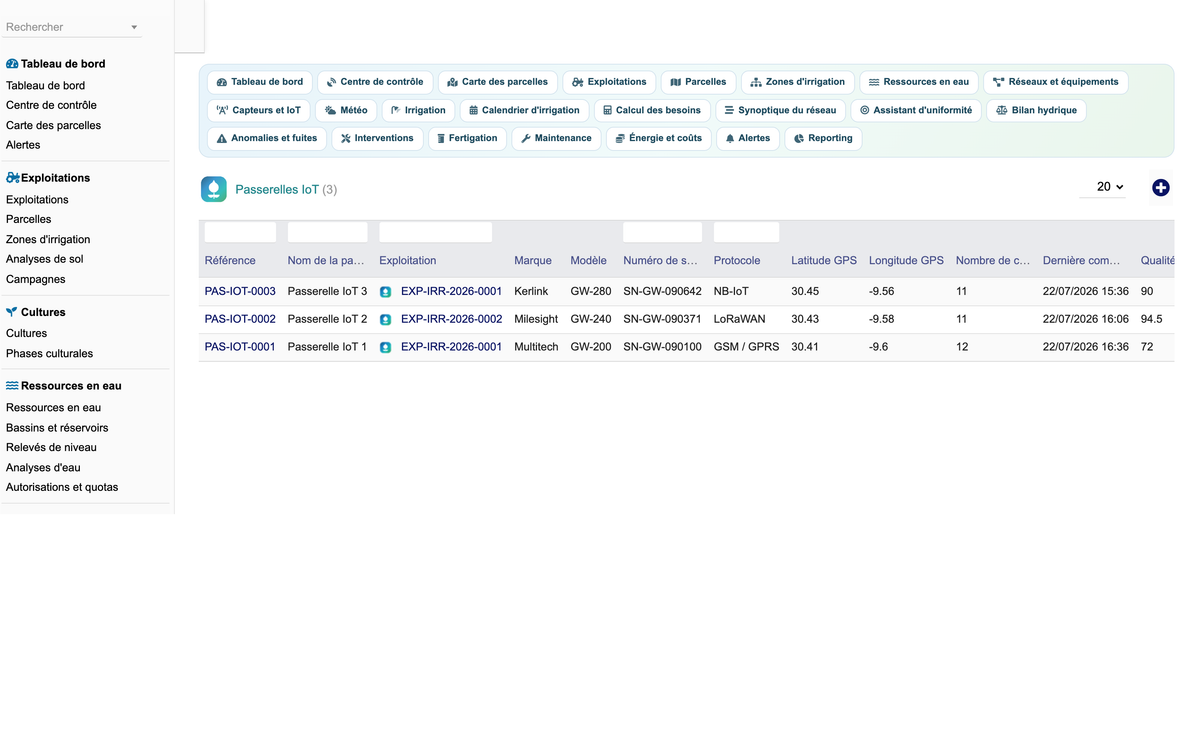Click the Protocole filter input field

[746, 232]
